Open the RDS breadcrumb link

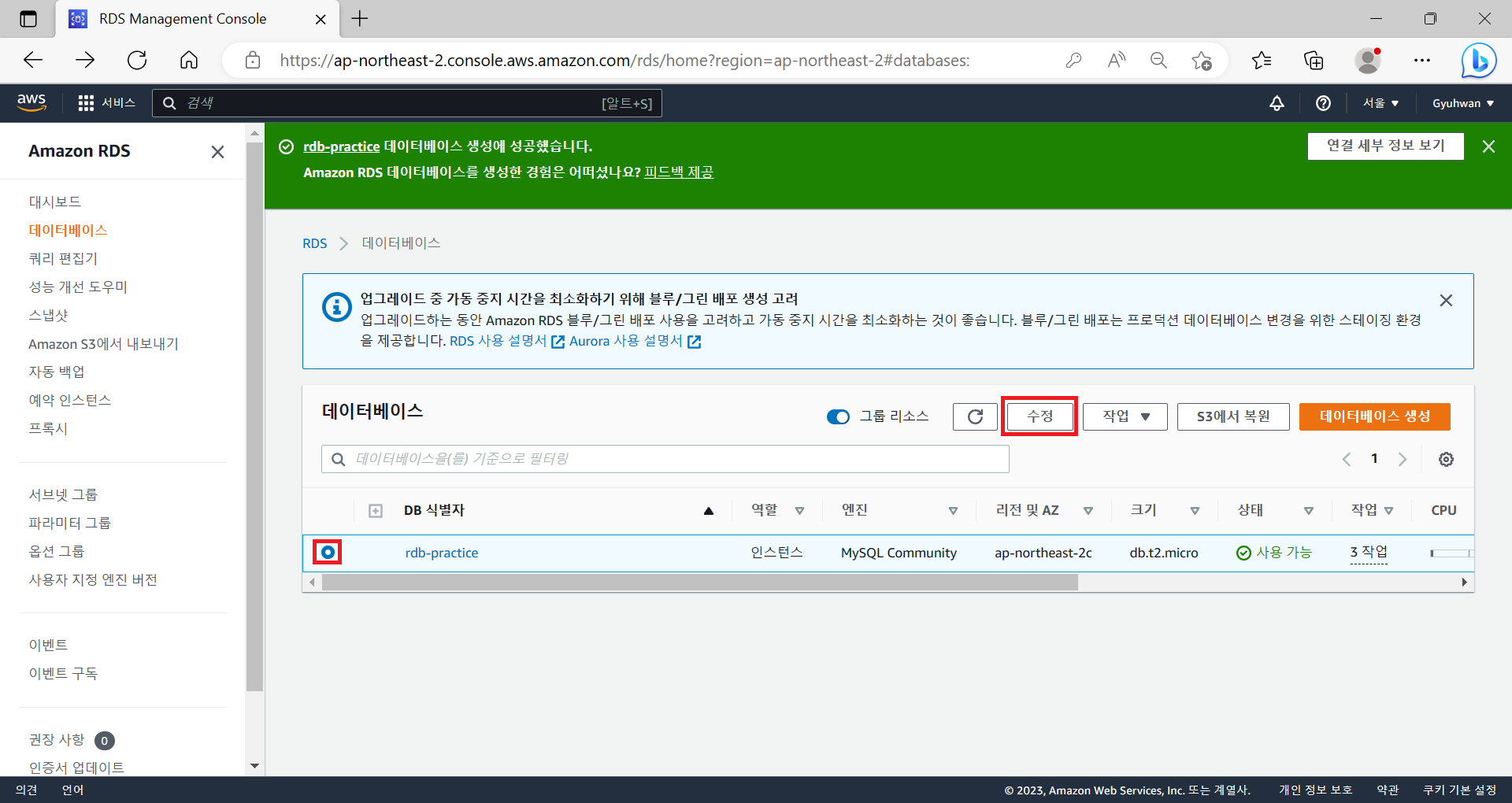[x=315, y=243]
